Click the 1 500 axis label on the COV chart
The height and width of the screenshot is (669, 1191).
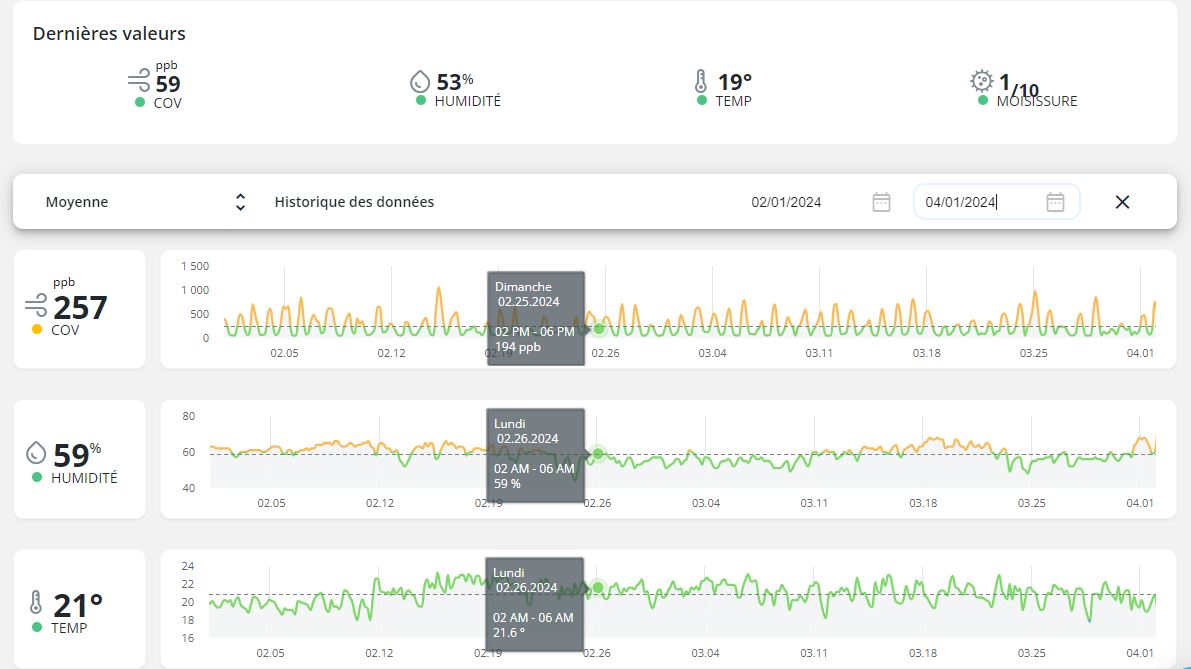[194, 266]
